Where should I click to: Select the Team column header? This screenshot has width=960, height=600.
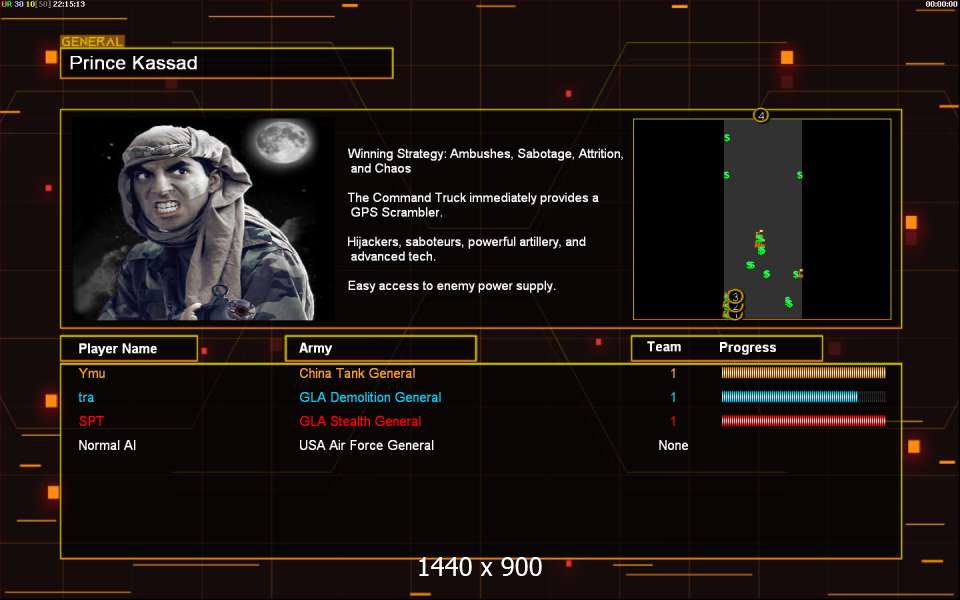[x=664, y=347]
